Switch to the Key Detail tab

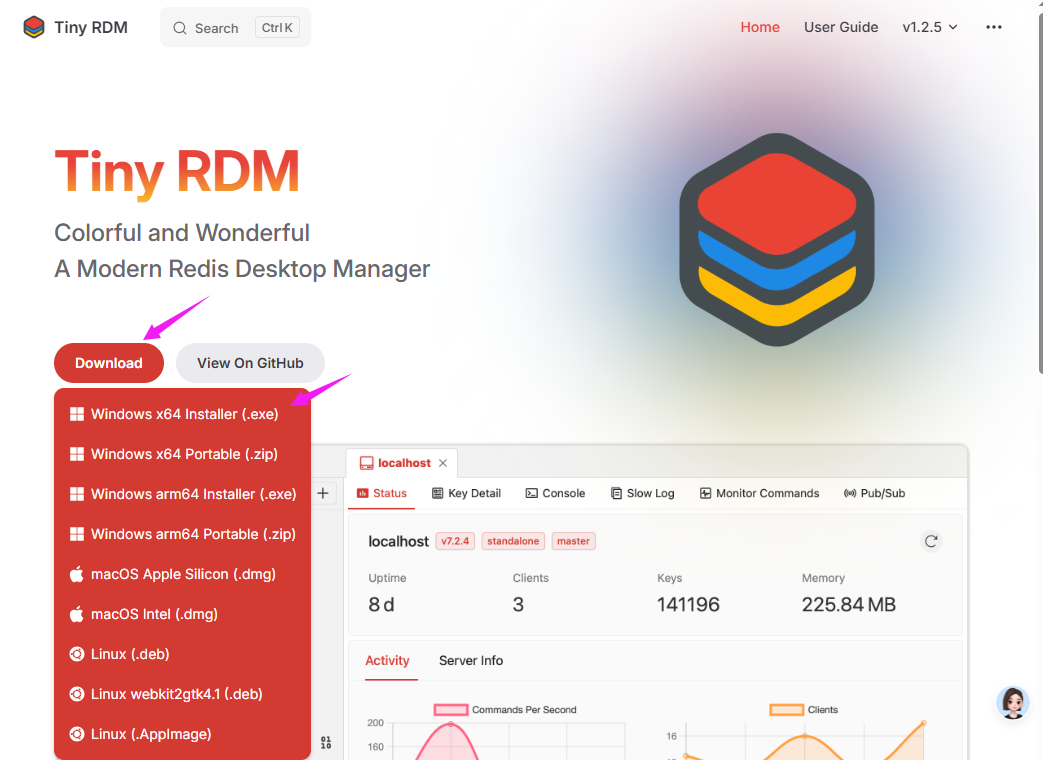pos(466,493)
